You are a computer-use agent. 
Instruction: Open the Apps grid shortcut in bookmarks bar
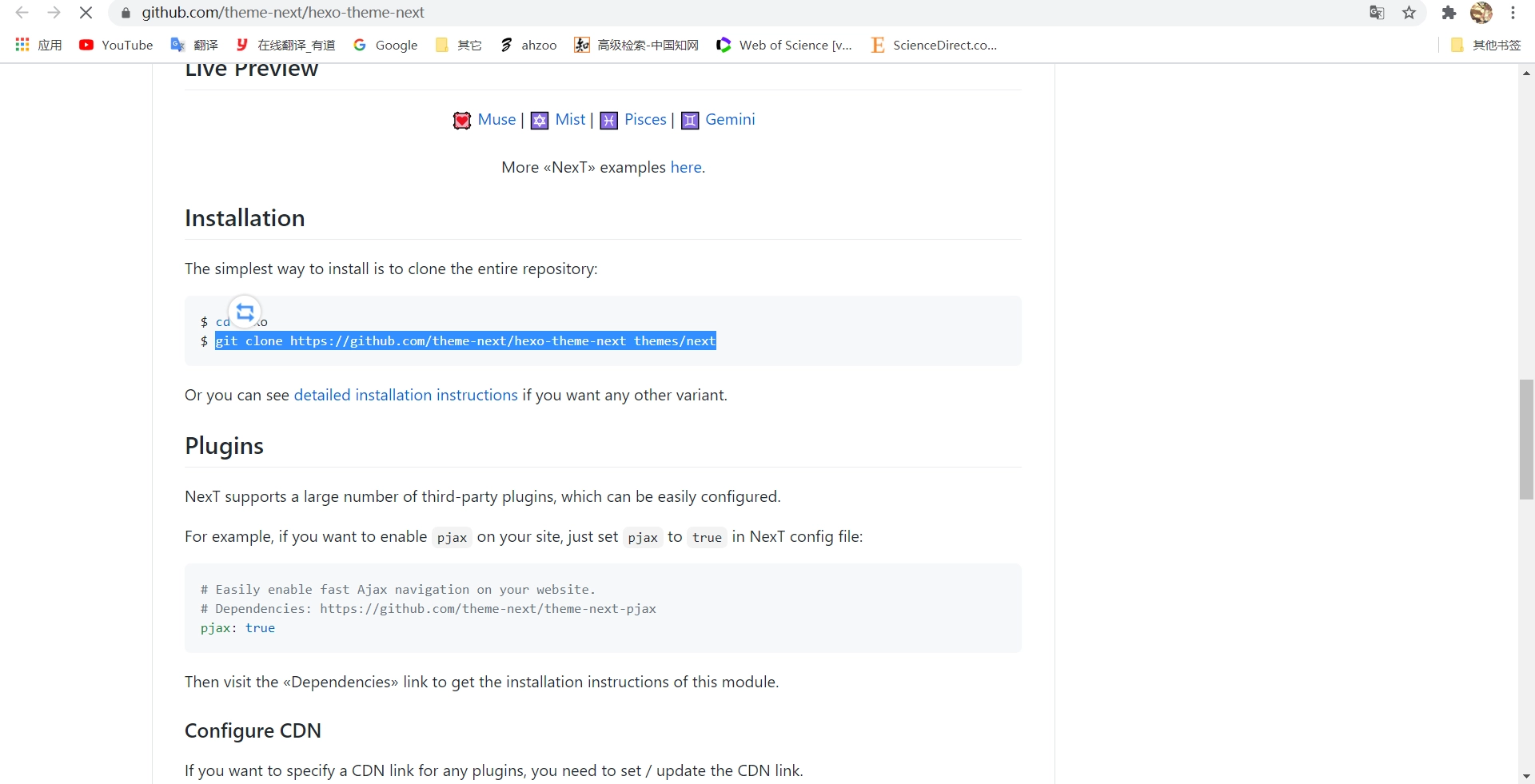pyautogui.click(x=22, y=45)
